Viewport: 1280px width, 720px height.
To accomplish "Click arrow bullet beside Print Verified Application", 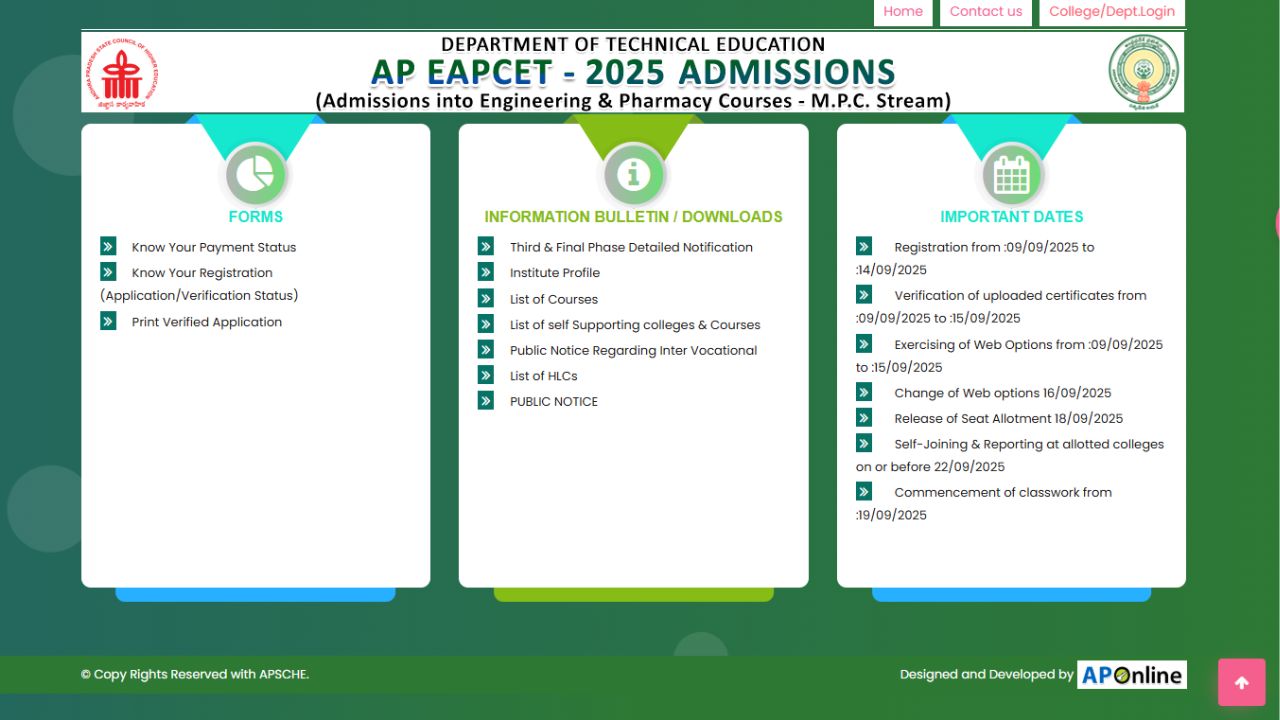I will 108,321.
